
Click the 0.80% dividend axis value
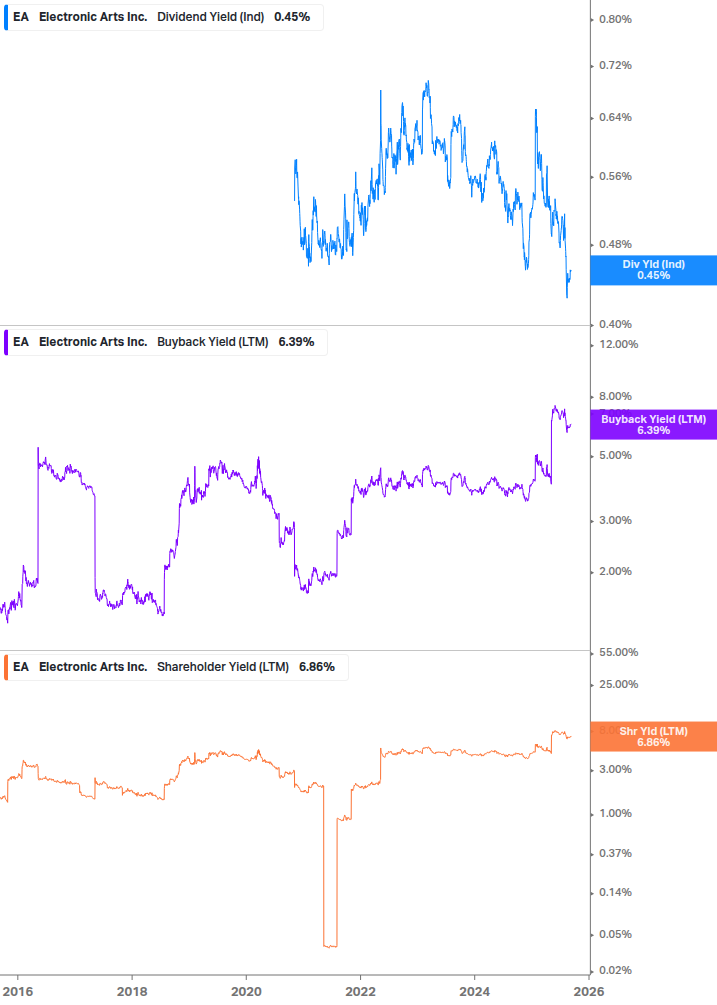pos(615,19)
